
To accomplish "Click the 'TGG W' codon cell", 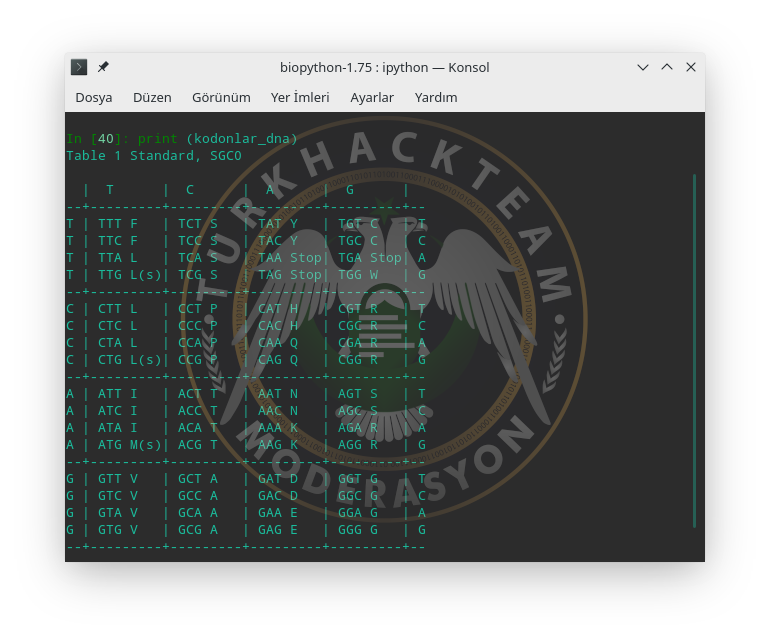I will pyautogui.click(x=358, y=275).
